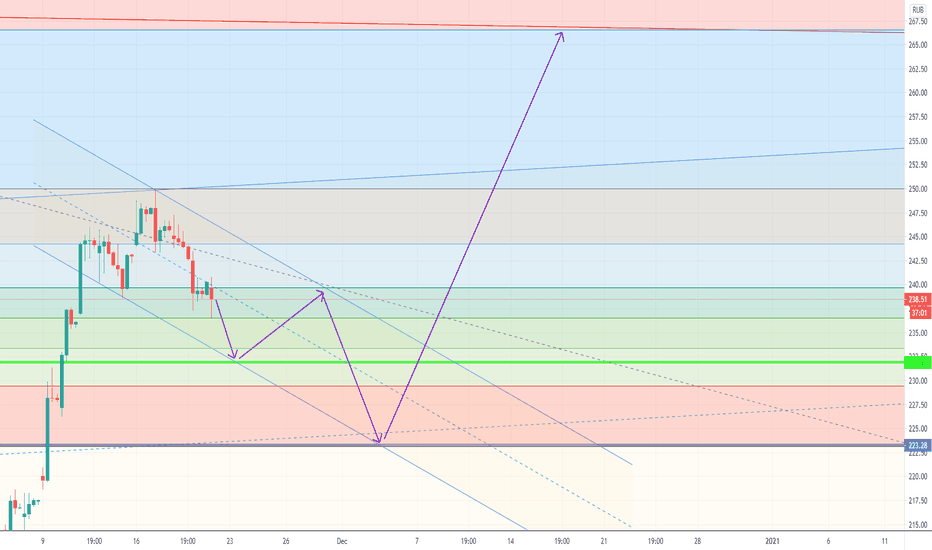The image size is (932, 550).
Task: Click the 223.28 horizontal line price label
Action: point(918,445)
